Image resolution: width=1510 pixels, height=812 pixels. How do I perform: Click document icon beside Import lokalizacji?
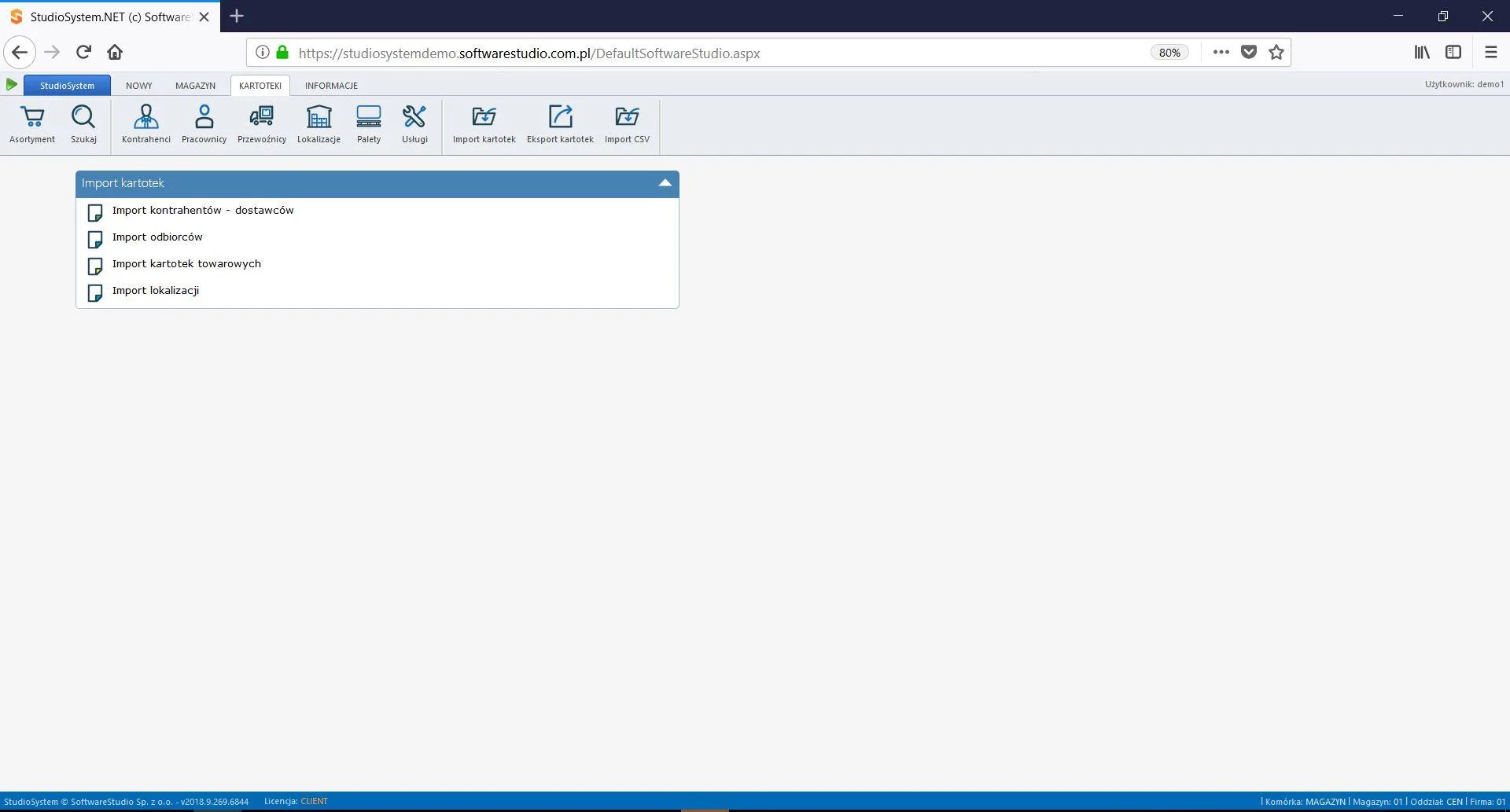[x=95, y=293]
